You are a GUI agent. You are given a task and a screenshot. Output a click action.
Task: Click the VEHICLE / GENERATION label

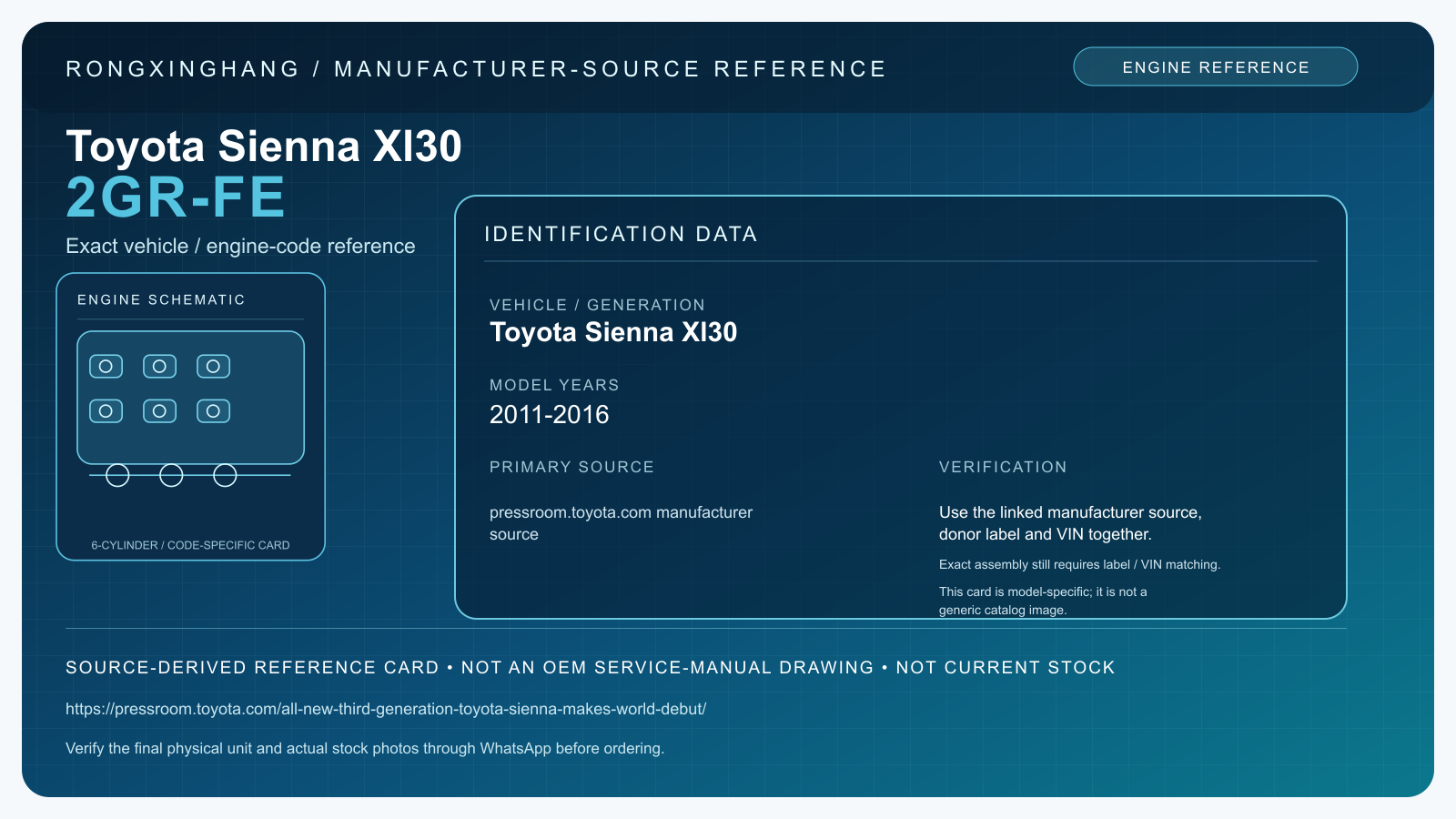597,305
